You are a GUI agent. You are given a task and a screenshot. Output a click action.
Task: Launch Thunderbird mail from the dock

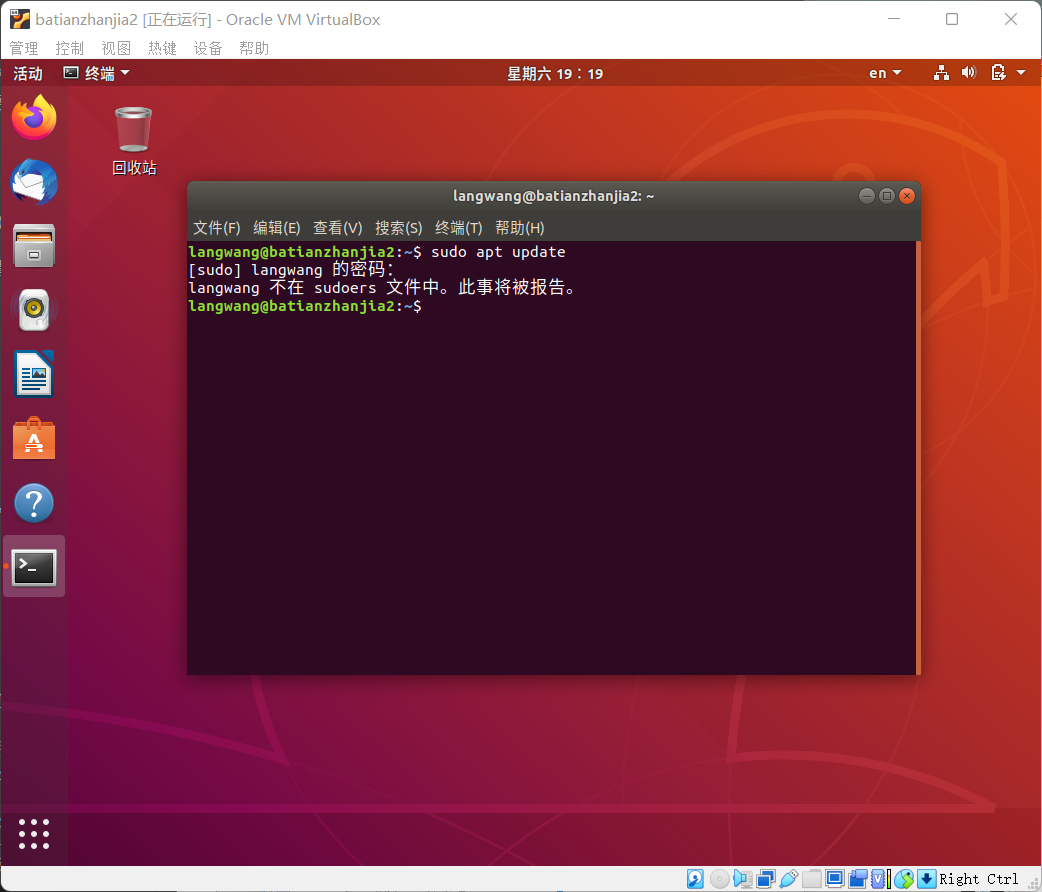[x=34, y=181]
